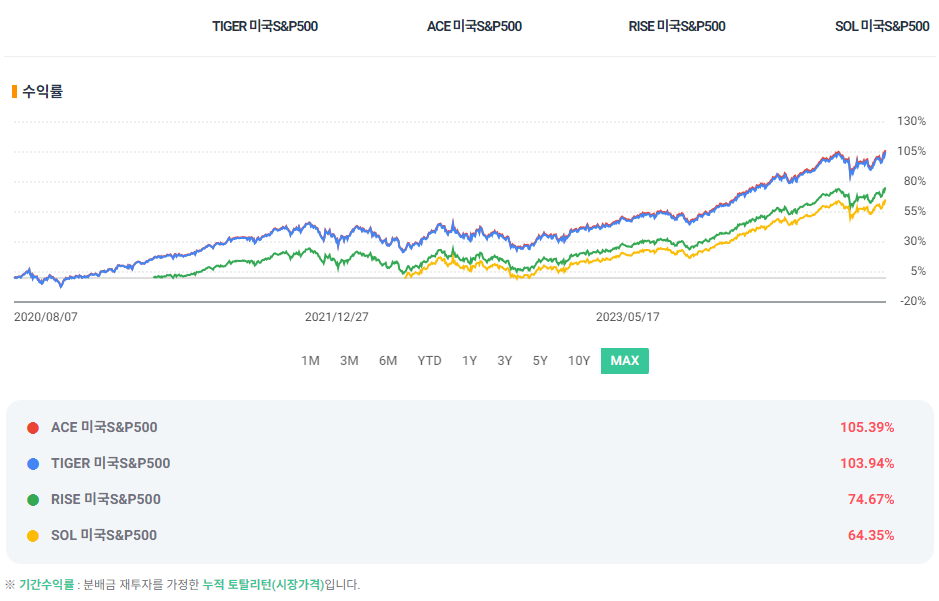Click the highlighted MAX period button
This screenshot has width=939, height=601.
point(625,361)
